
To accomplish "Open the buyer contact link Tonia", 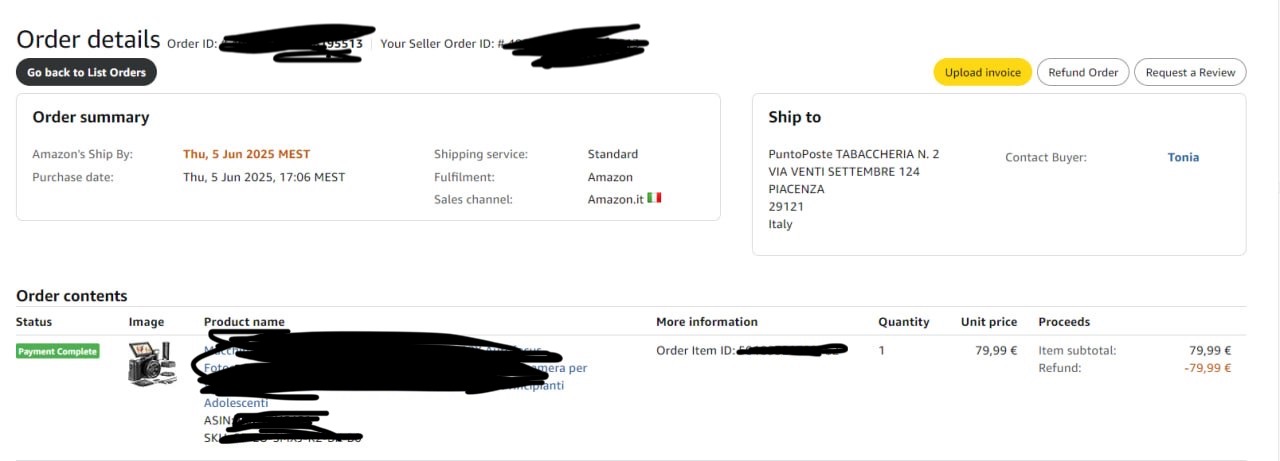I will pyautogui.click(x=1183, y=157).
